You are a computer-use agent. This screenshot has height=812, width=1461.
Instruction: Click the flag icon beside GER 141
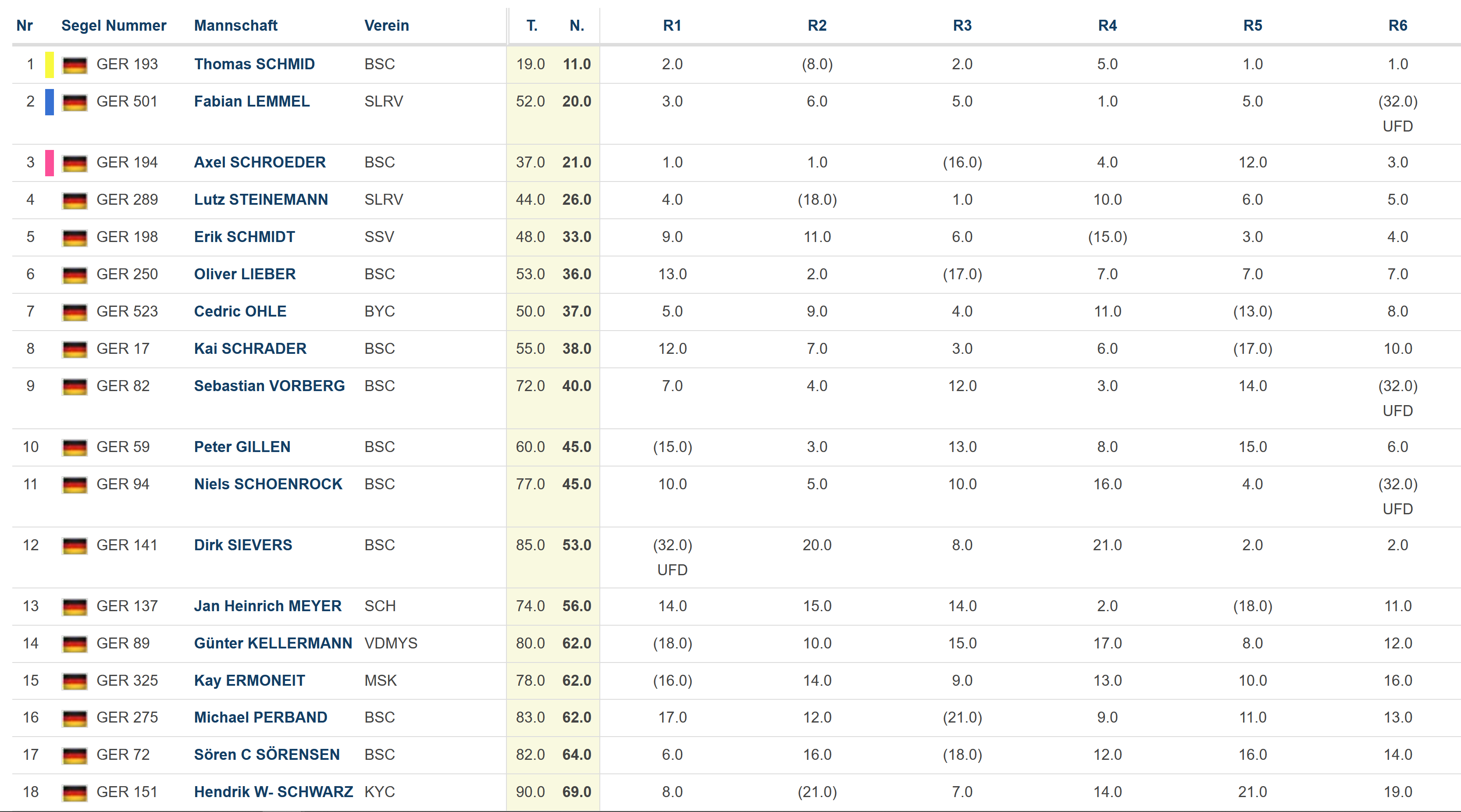[x=74, y=546]
